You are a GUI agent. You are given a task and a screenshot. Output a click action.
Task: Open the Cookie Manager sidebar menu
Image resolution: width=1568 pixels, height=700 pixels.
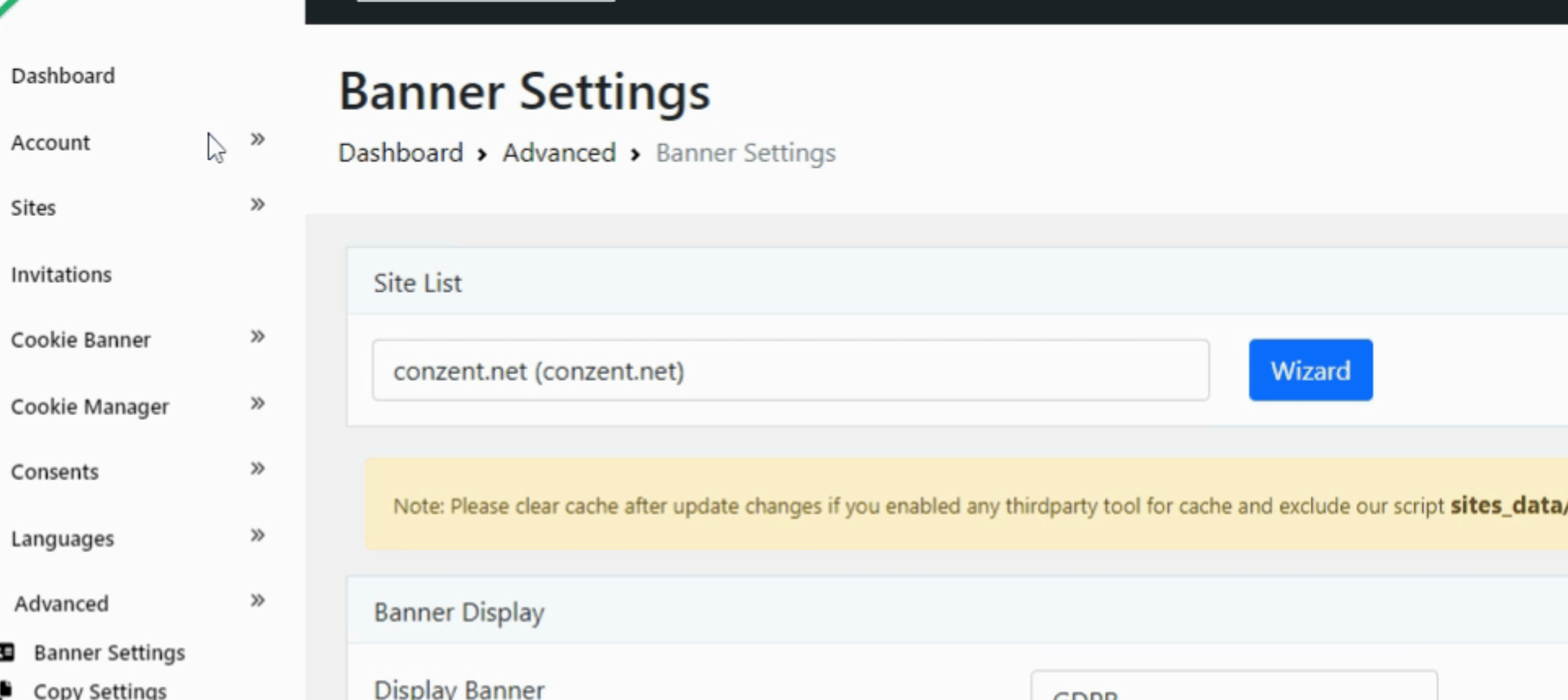tap(90, 406)
